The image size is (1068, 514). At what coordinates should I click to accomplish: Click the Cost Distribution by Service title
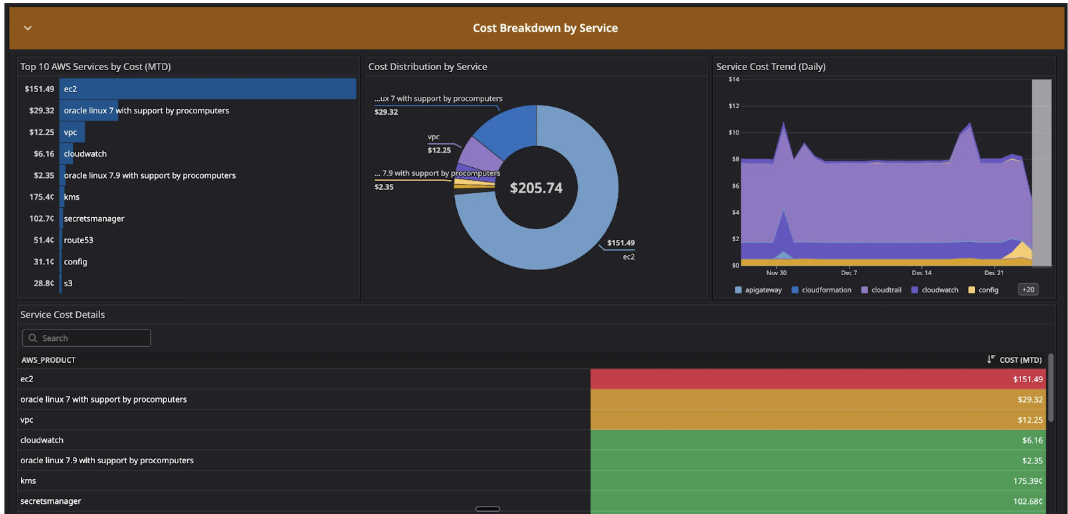(x=428, y=67)
